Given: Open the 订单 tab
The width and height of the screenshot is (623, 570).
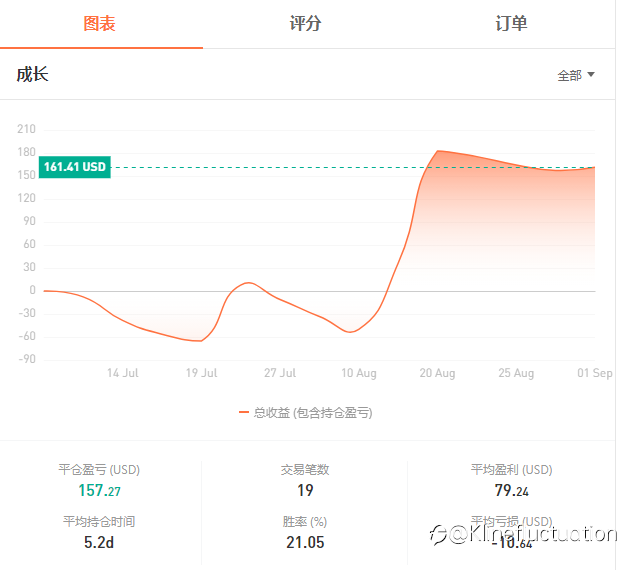Looking at the screenshot, I should point(511,24).
